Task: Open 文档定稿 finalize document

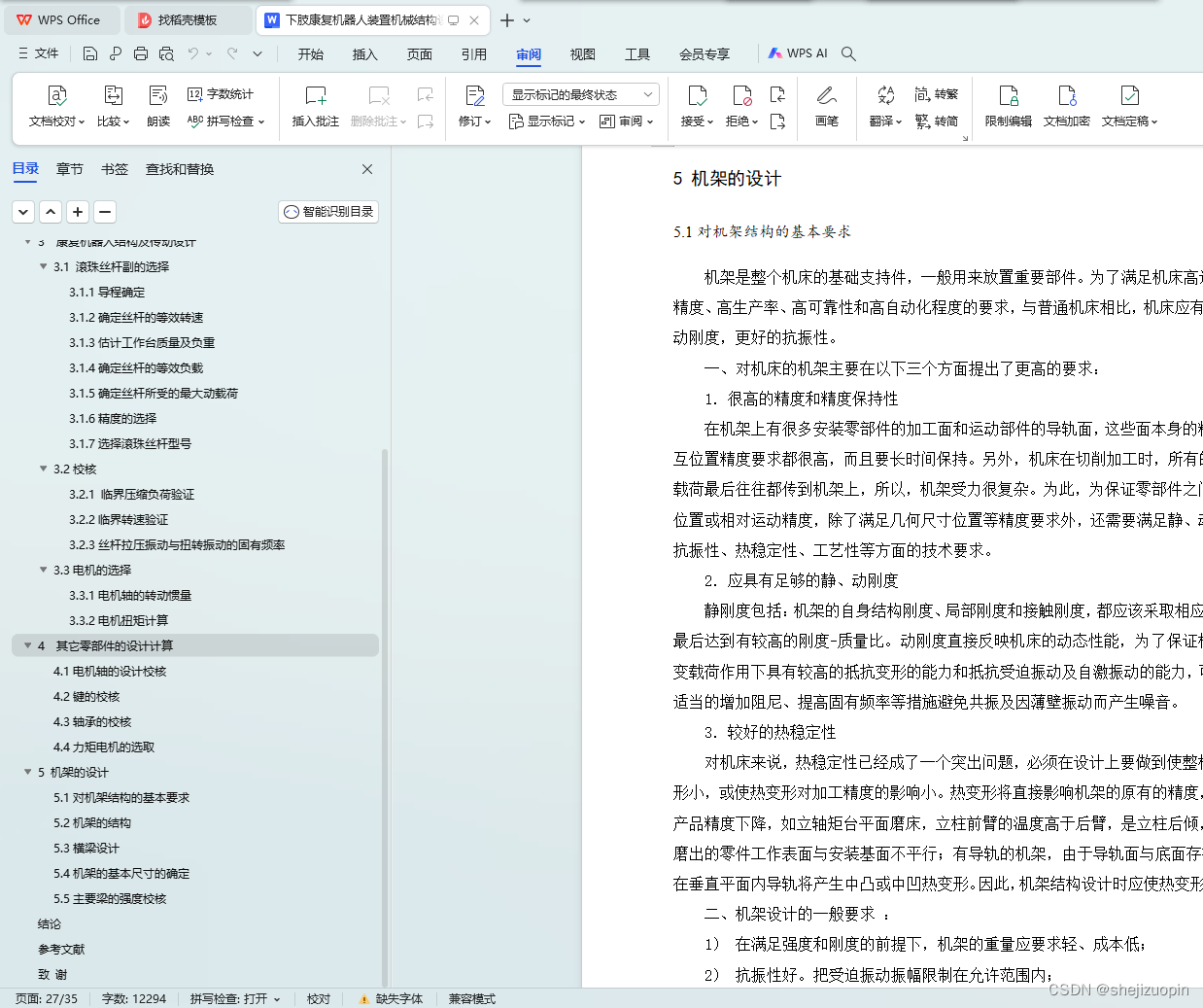Action: [1129, 107]
